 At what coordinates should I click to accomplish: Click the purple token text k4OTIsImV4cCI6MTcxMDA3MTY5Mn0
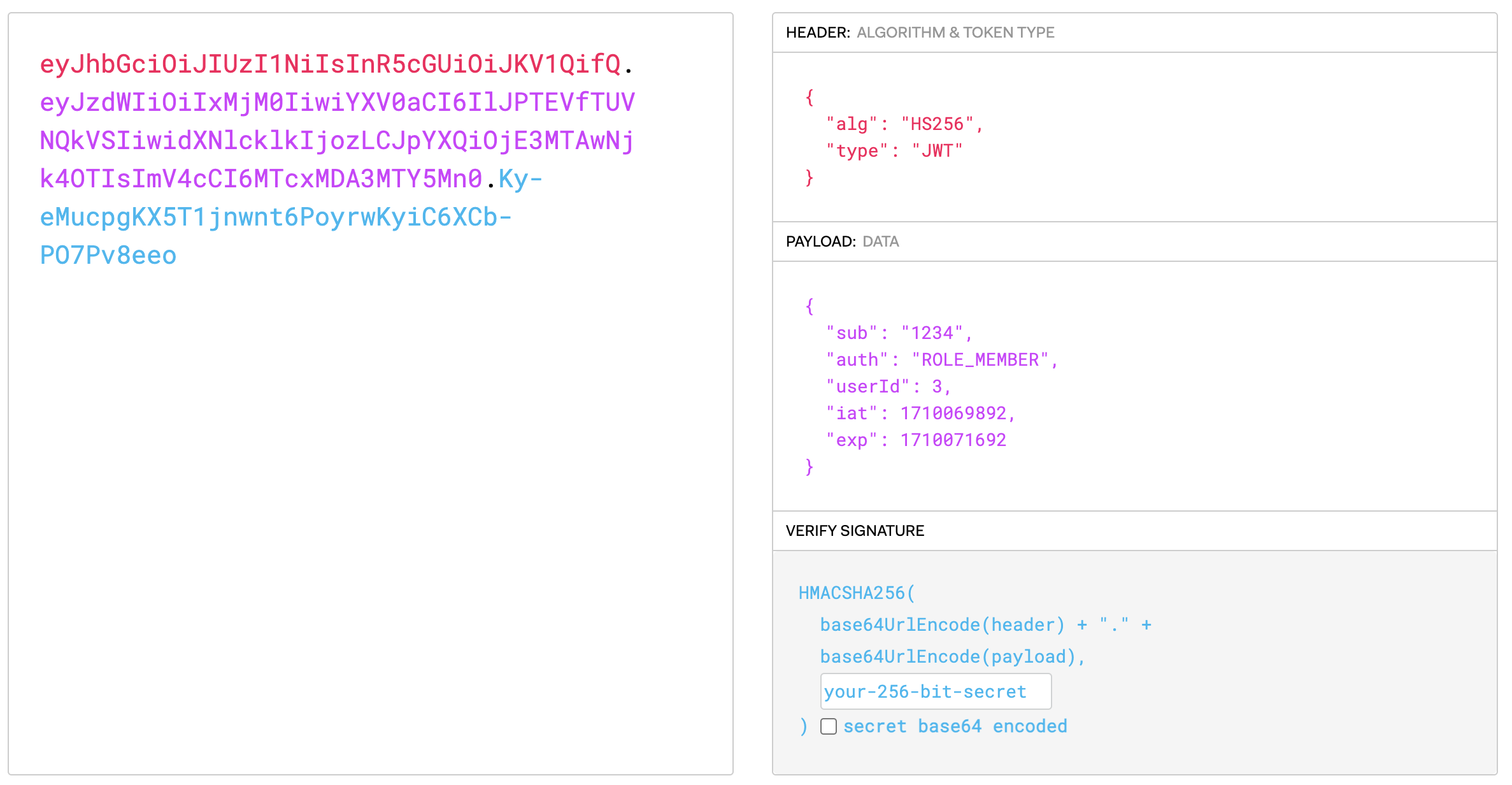(x=261, y=179)
